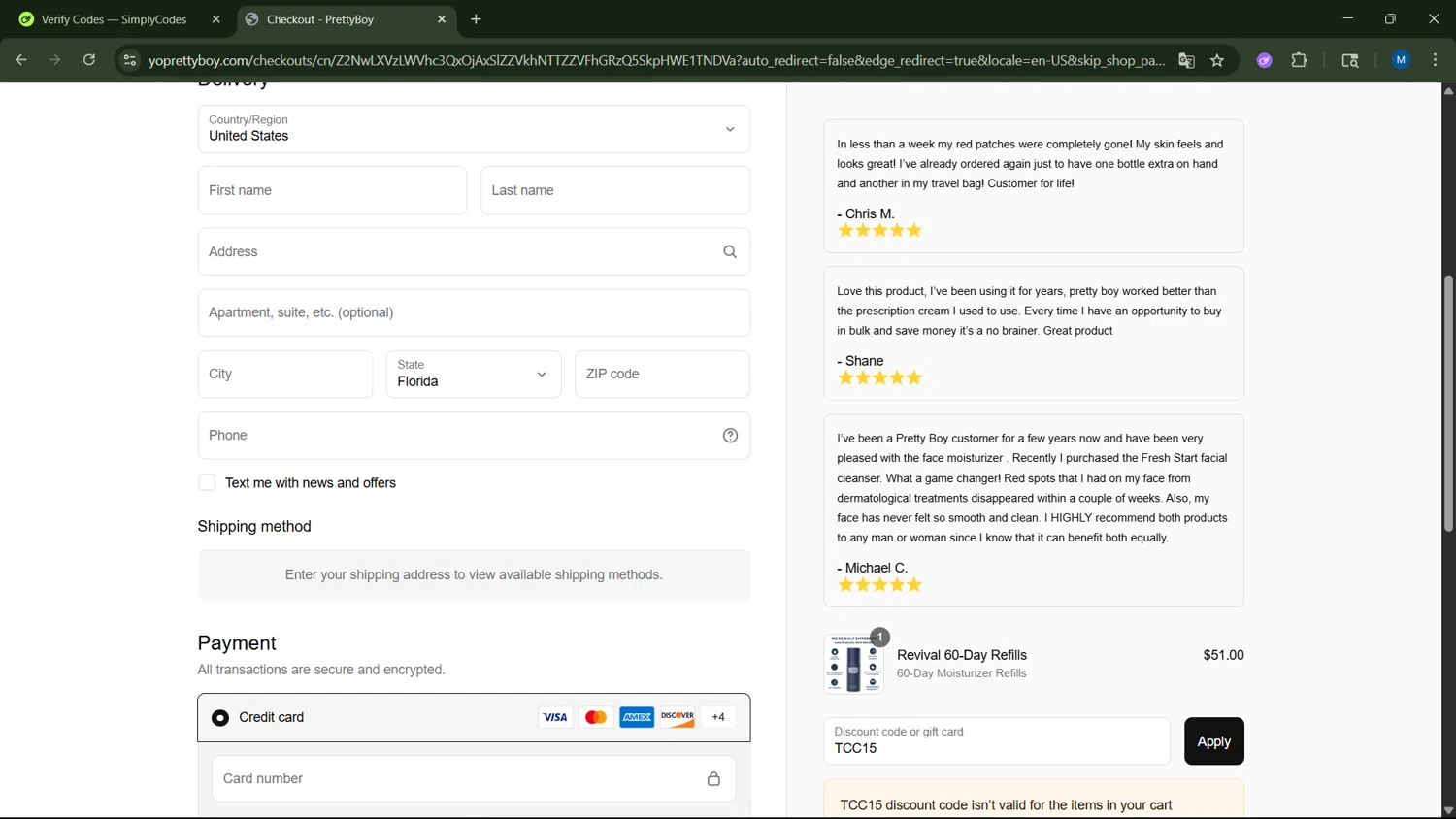Click the Payment heading
Viewport: 1456px width, 819px height.
click(x=237, y=643)
